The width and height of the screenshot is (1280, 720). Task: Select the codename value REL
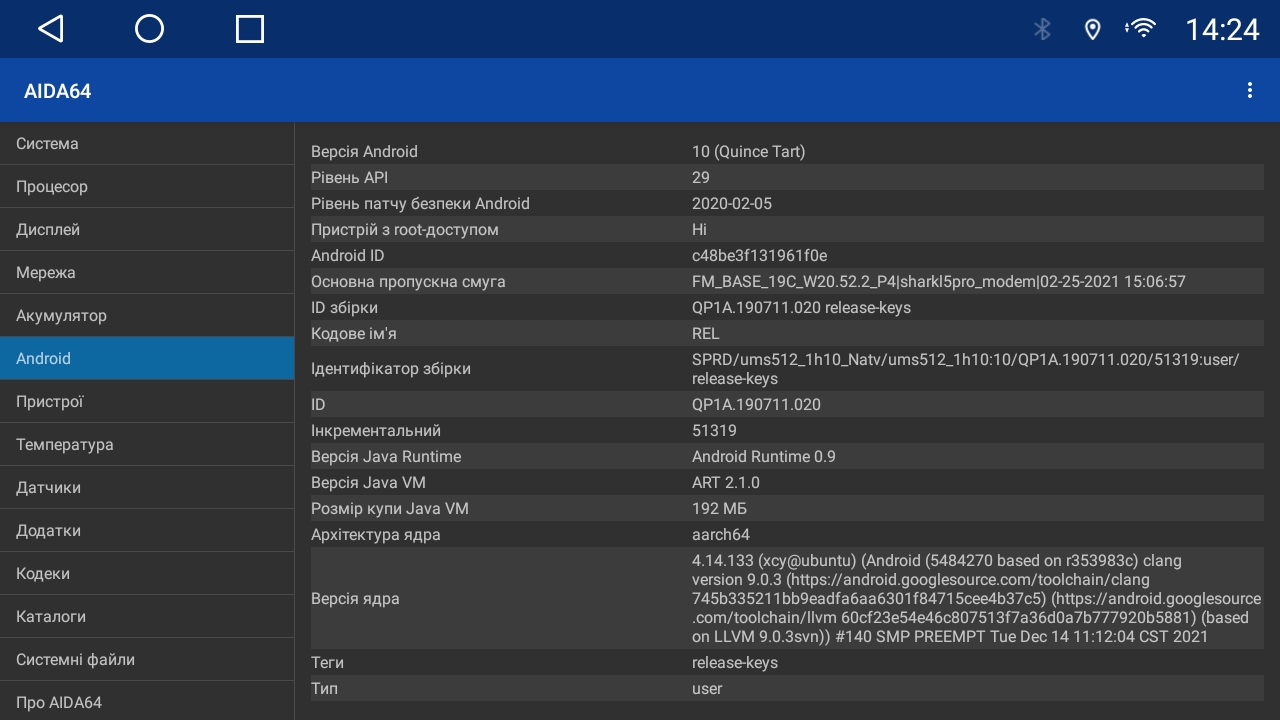coord(706,334)
